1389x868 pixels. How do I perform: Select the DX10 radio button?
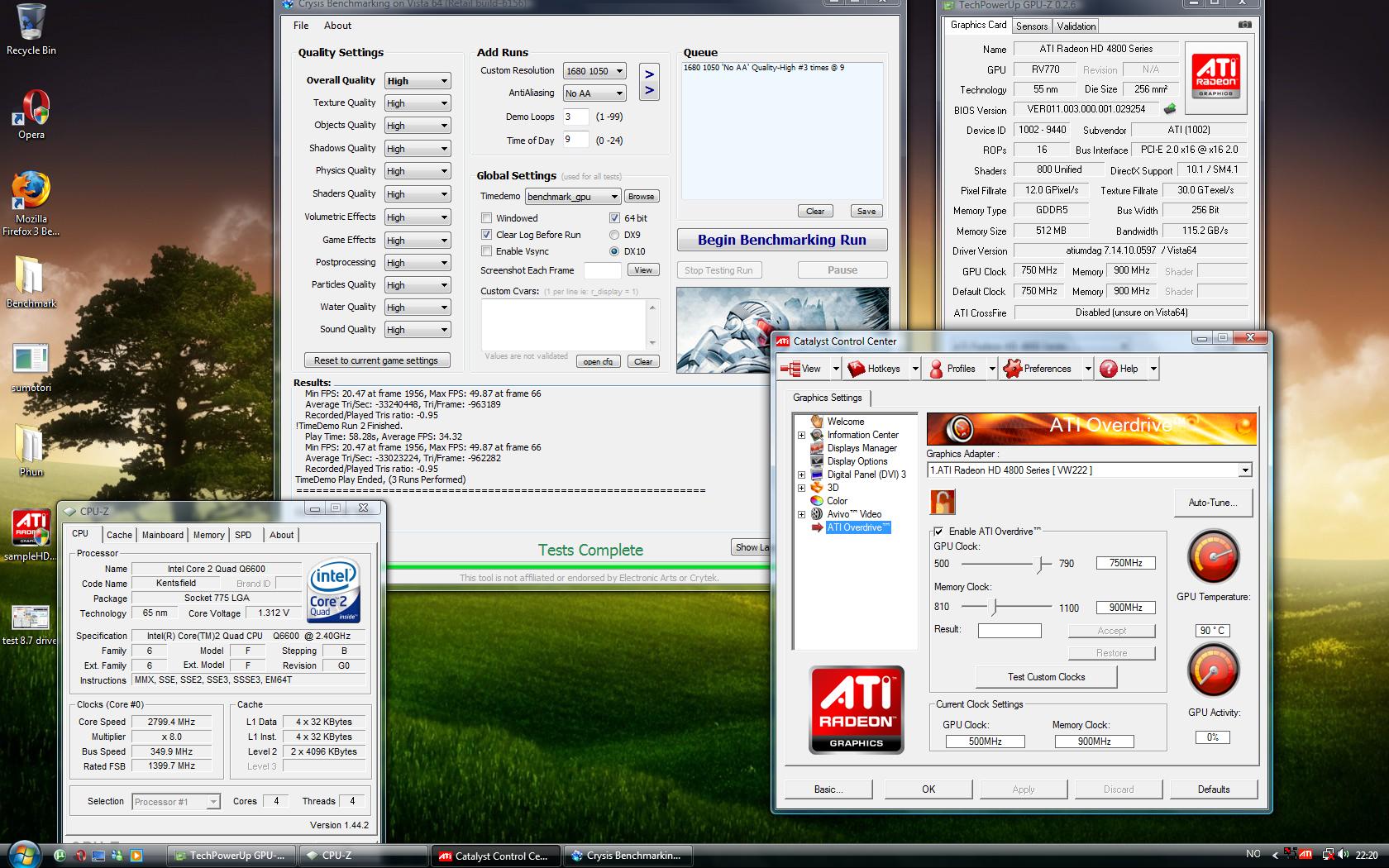tap(614, 251)
